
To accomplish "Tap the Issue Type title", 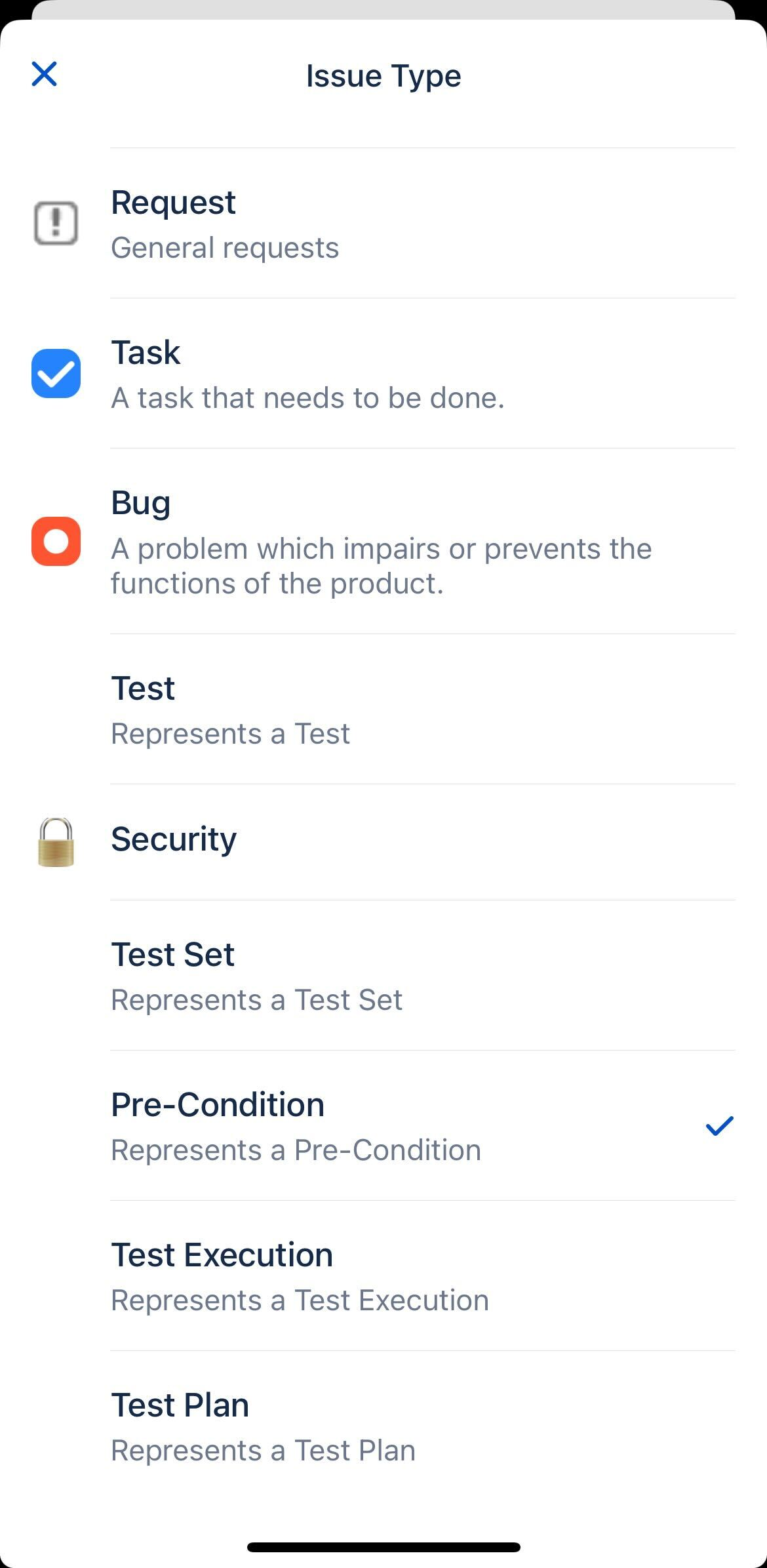I will click(x=383, y=75).
